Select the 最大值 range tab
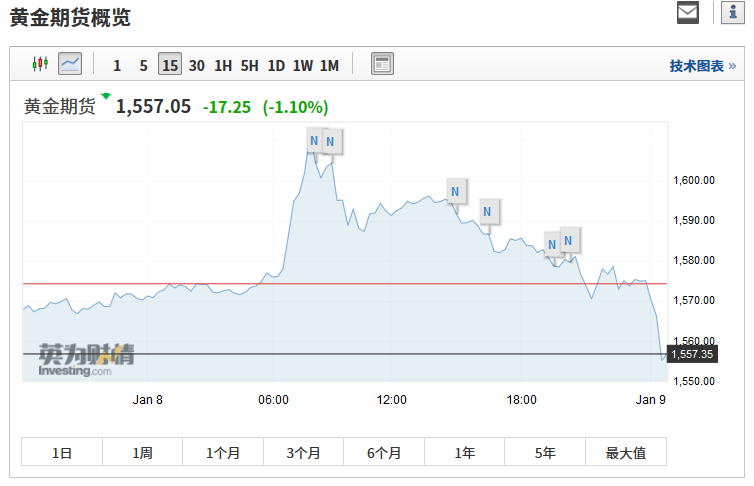754x486 pixels. point(626,453)
